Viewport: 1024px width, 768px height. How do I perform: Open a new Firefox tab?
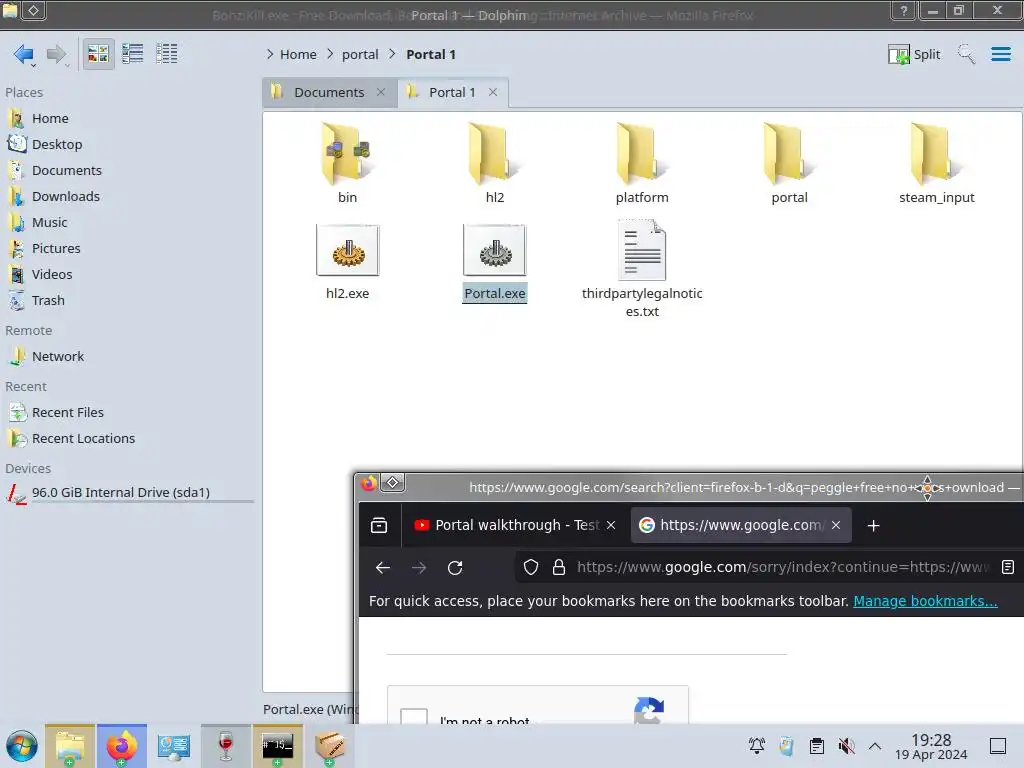tap(873, 526)
